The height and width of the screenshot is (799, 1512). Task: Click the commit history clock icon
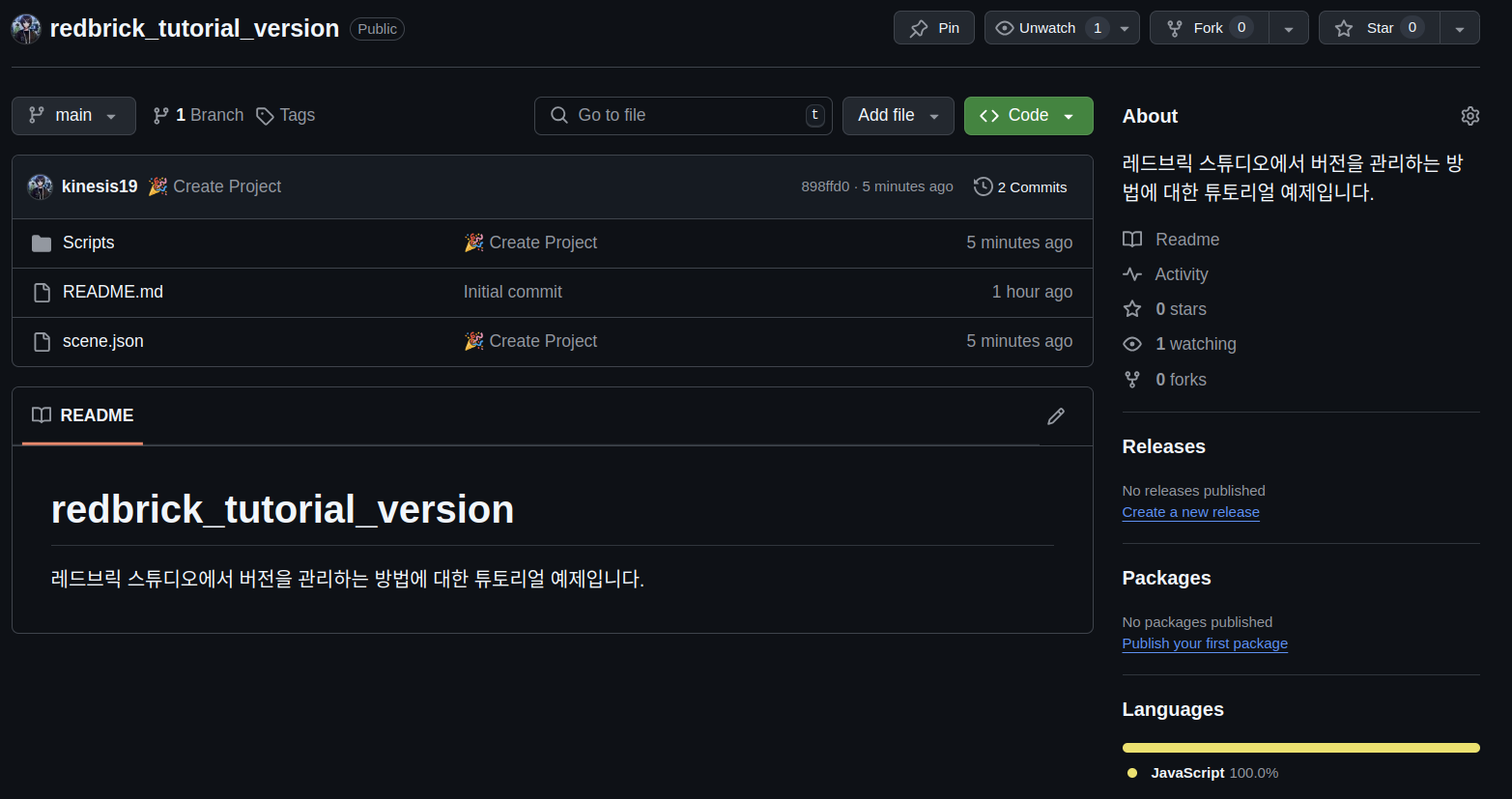pos(984,186)
